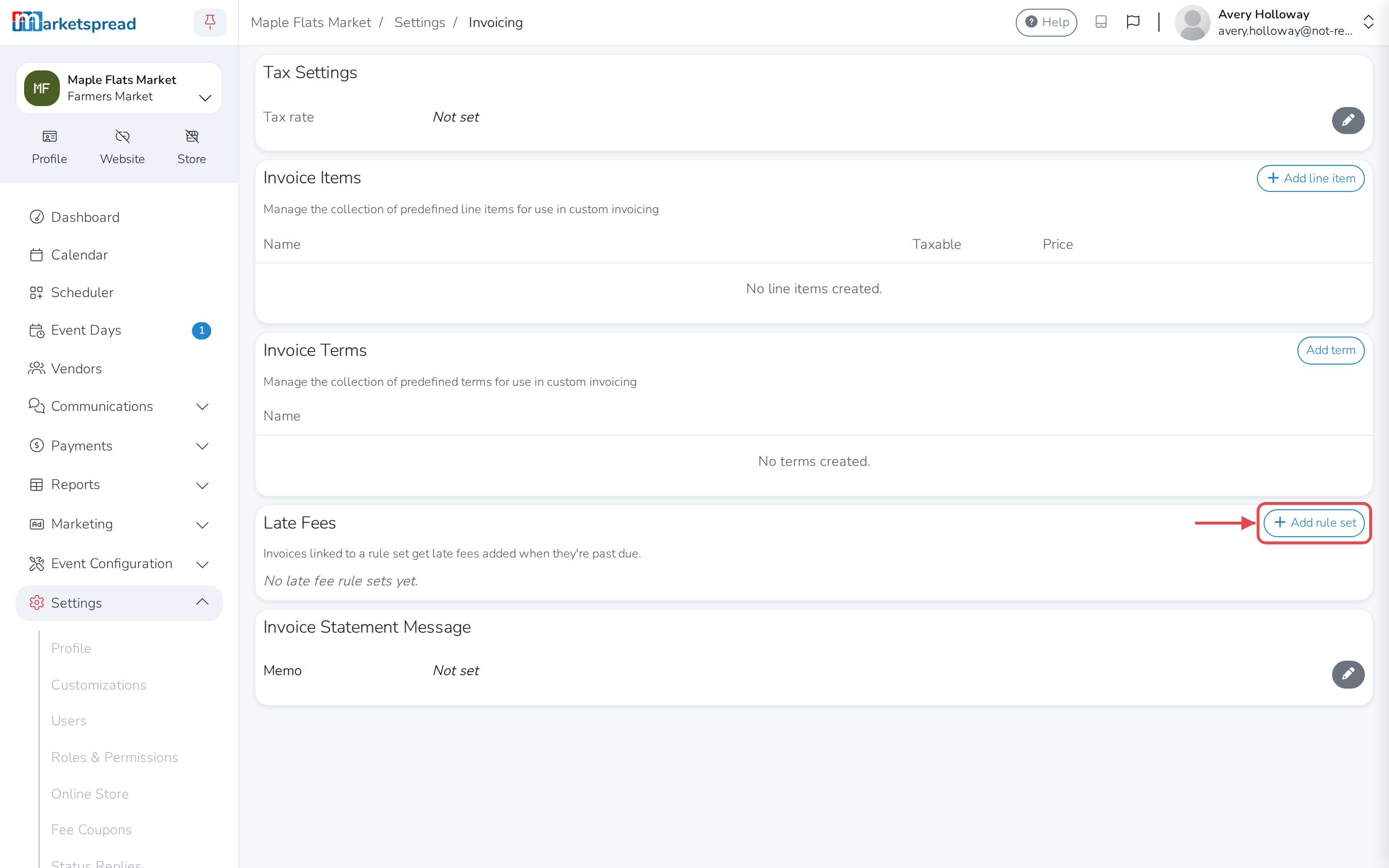The image size is (1389, 868).
Task: Open Online Store submenu item
Action: point(90,794)
